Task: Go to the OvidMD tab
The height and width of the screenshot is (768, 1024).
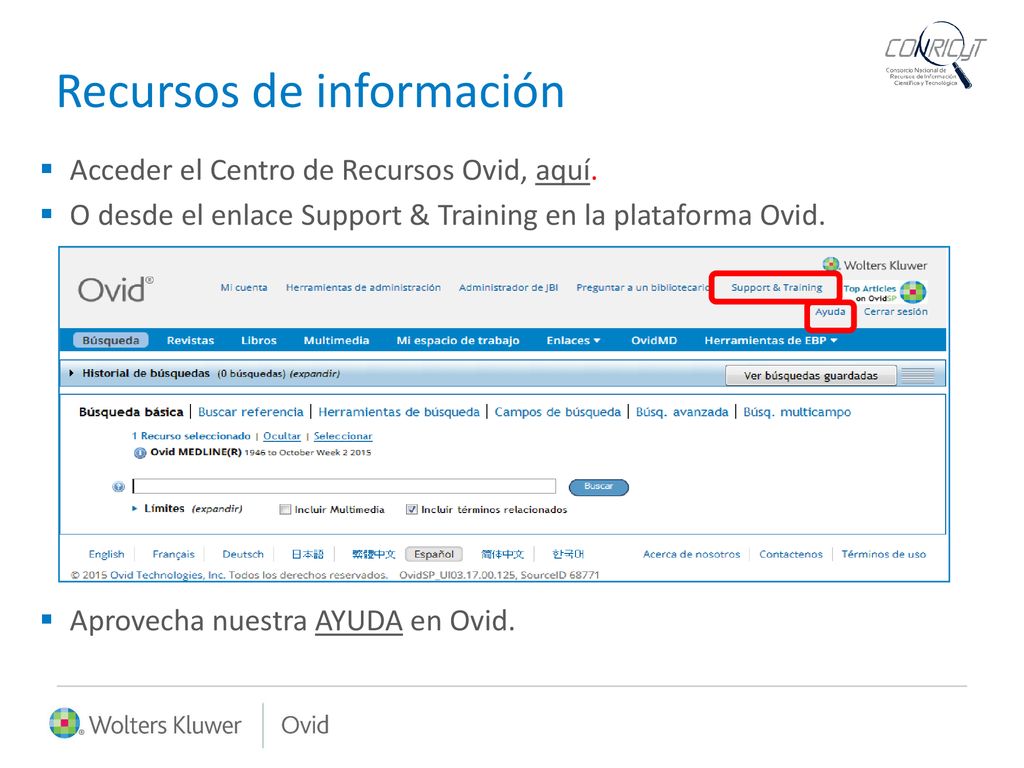Action: click(654, 340)
